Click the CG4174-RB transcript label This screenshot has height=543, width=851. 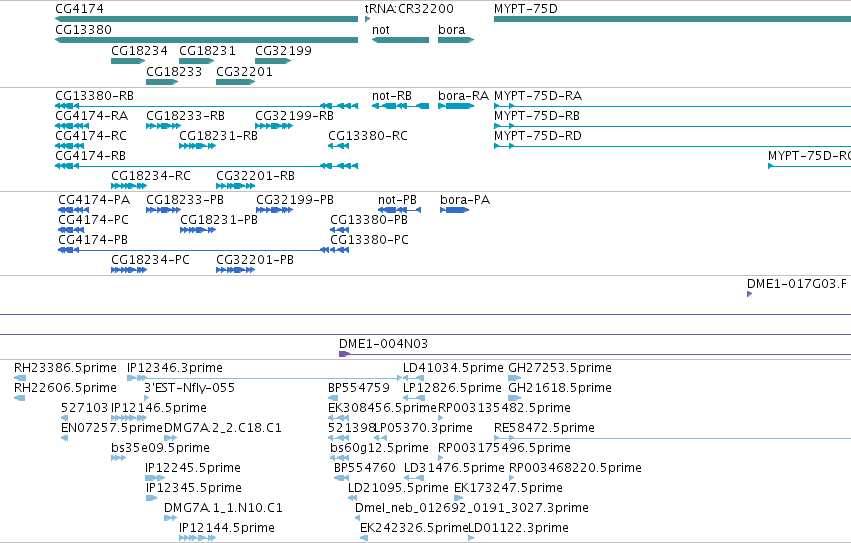coord(91,156)
